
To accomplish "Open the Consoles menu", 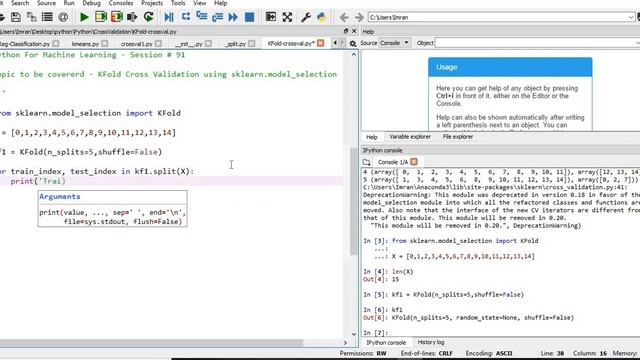I will [121, 3].
